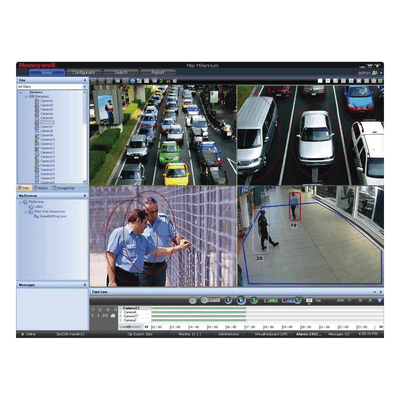Click the first gray video toolbar button
The width and height of the screenshot is (400, 400).
(94, 81)
